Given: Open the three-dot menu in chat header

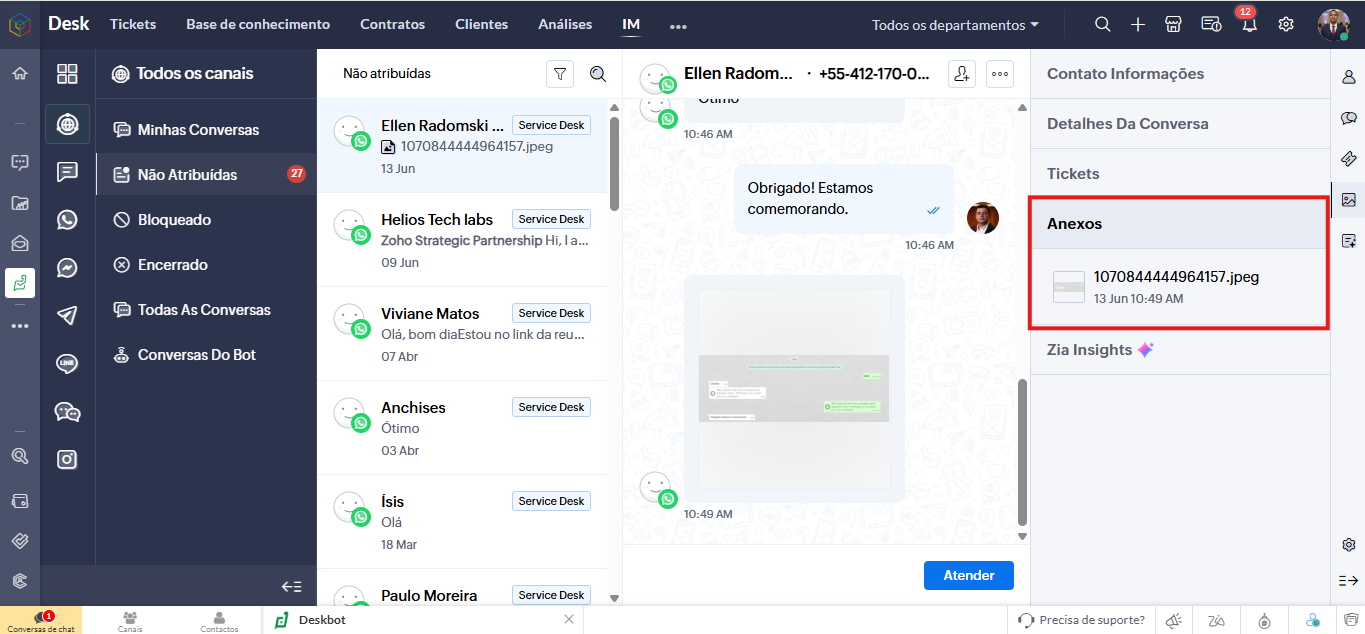Looking at the screenshot, I should point(1000,74).
